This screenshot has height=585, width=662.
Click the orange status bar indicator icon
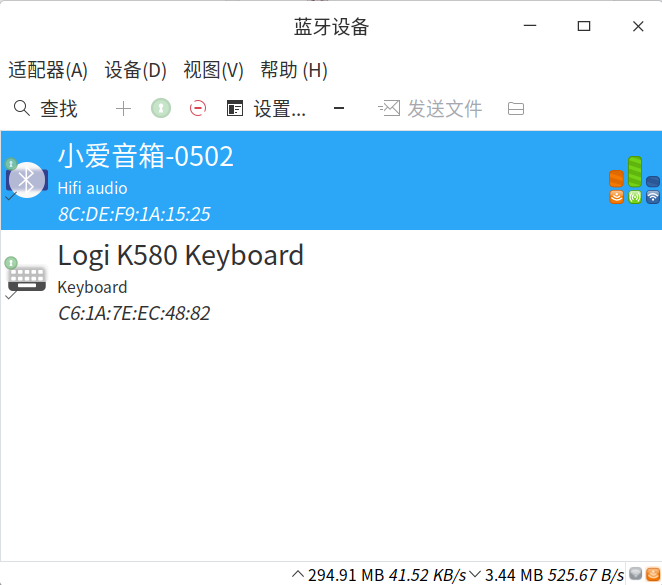[x=653, y=574]
